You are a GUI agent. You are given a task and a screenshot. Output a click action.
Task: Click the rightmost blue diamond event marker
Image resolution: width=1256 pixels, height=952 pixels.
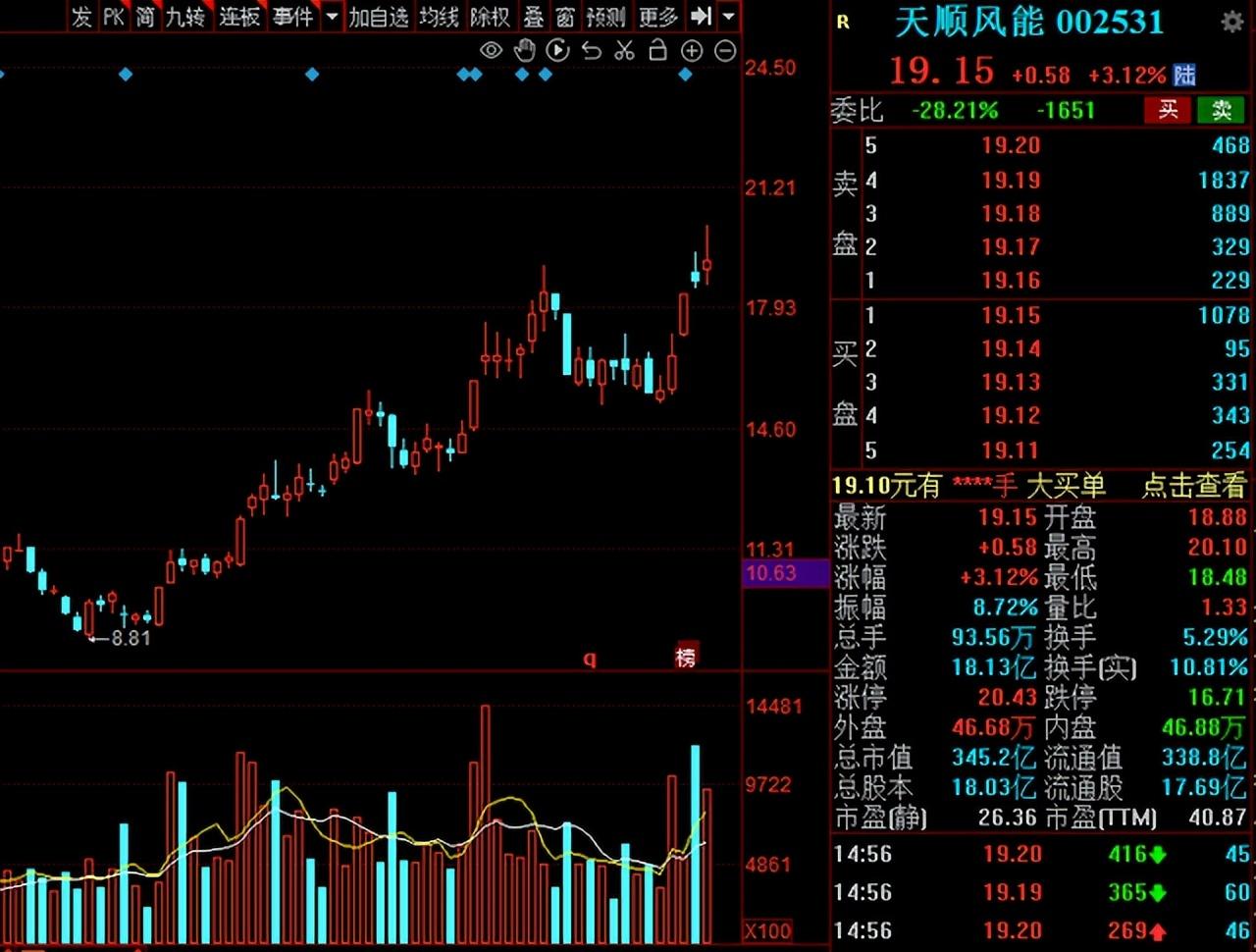click(x=686, y=75)
